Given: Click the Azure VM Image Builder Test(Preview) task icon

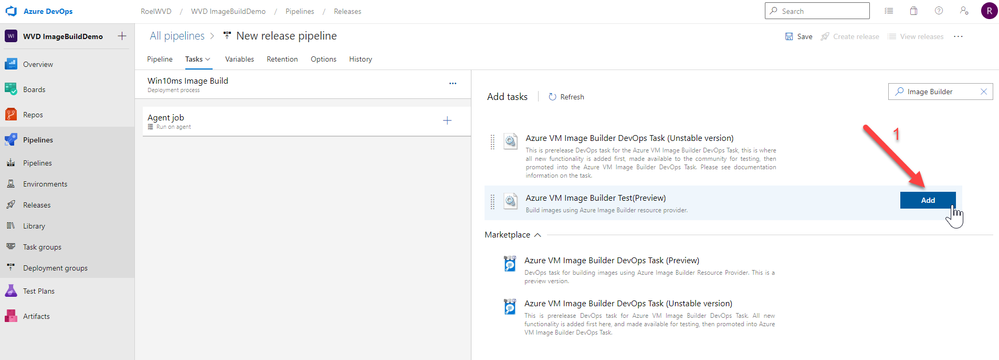Looking at the screenshot, I should coord(510,202).
